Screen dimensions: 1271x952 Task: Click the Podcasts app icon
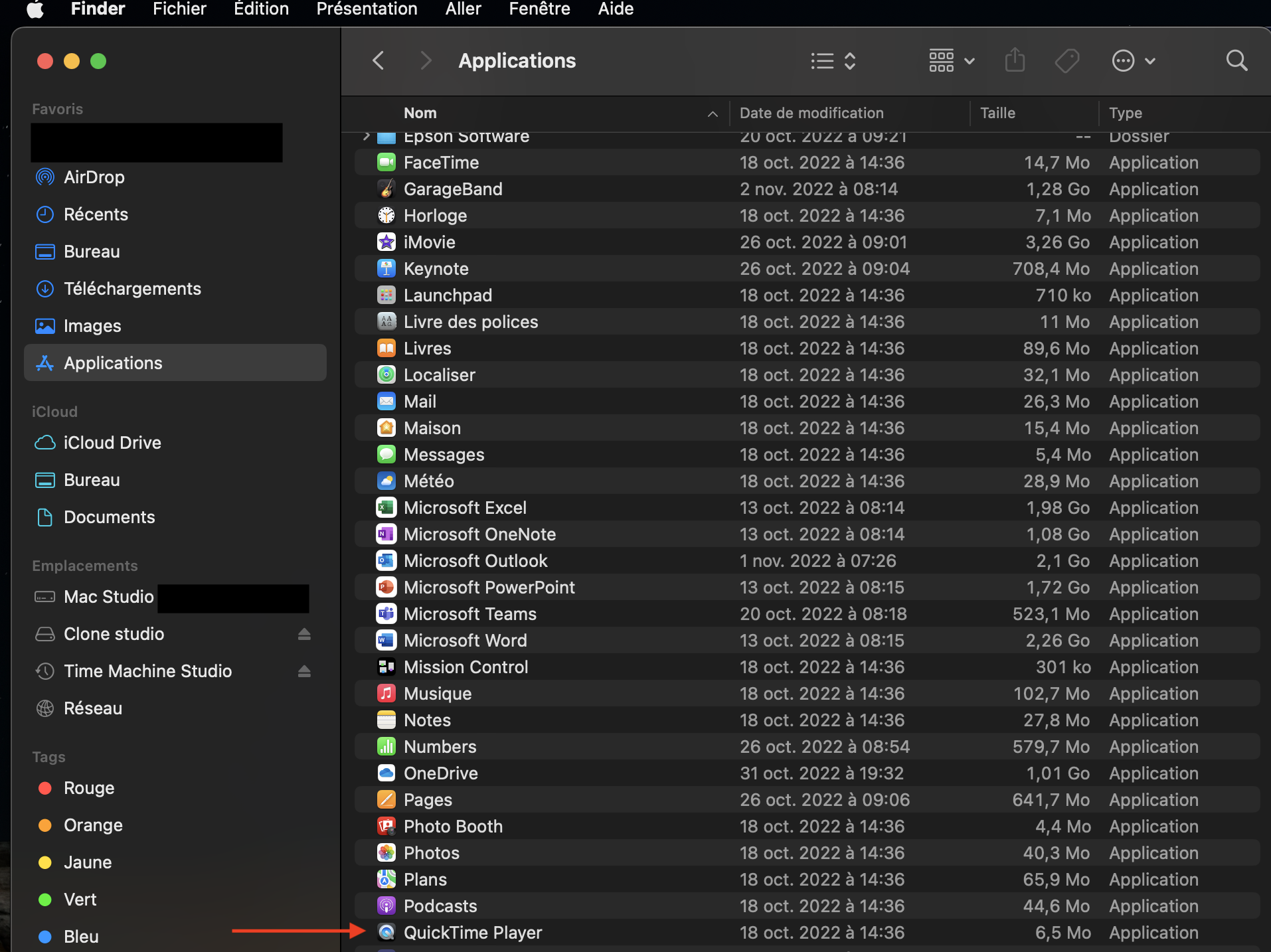pos(386,906)
